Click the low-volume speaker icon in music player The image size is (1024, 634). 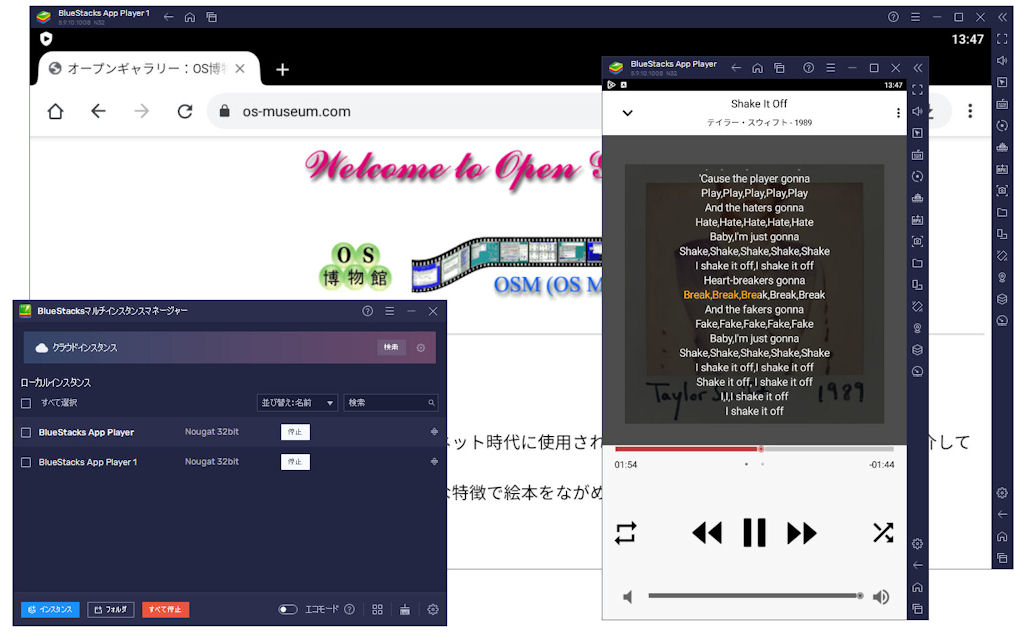628,597
